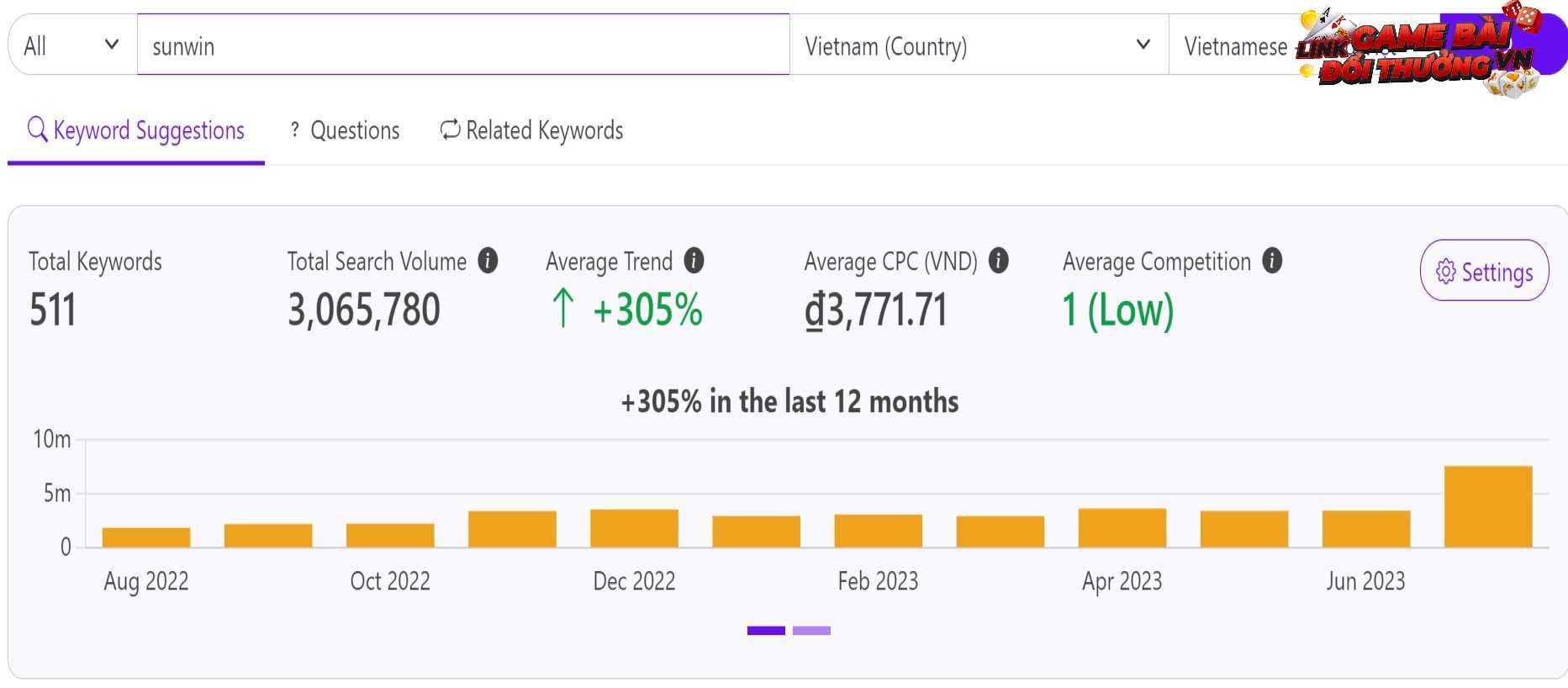1568x688 pixels.
Task: Click the ₫3,771.71 average CPC value
Action: tap(876, 310)
